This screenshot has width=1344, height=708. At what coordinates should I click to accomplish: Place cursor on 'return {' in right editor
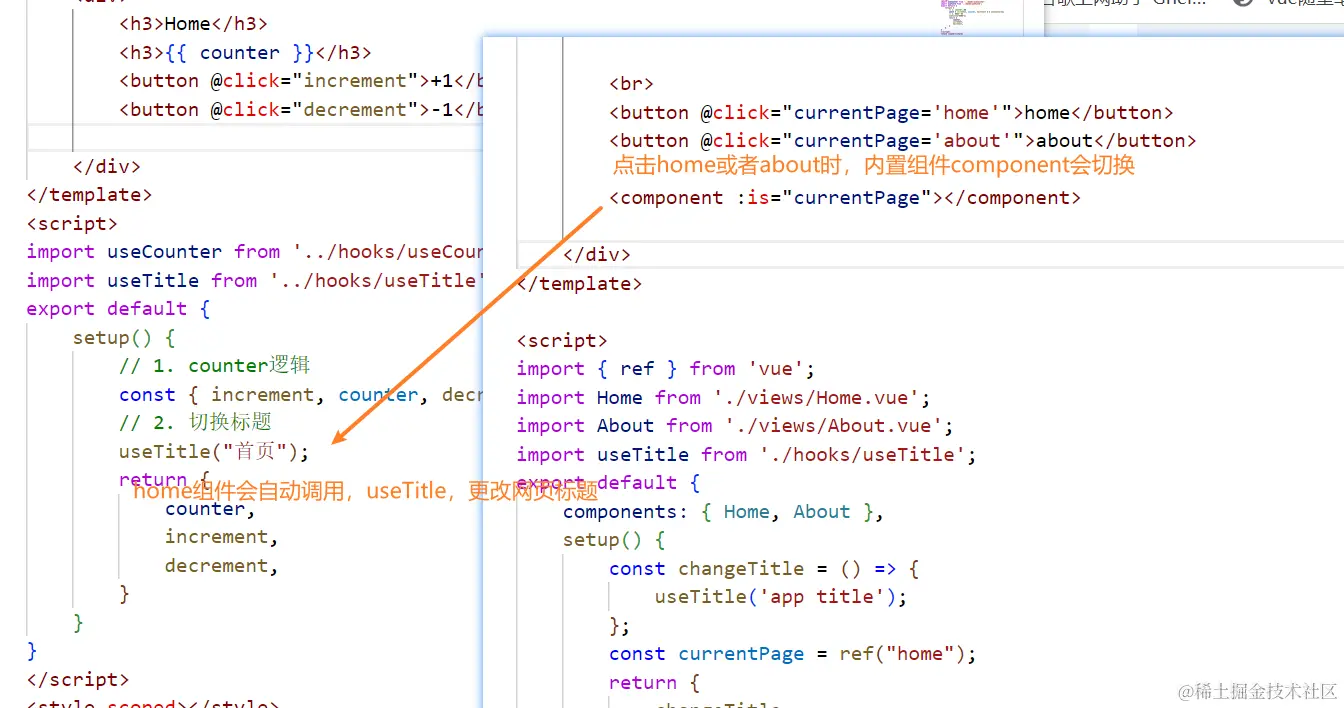[x=655, y=683]
